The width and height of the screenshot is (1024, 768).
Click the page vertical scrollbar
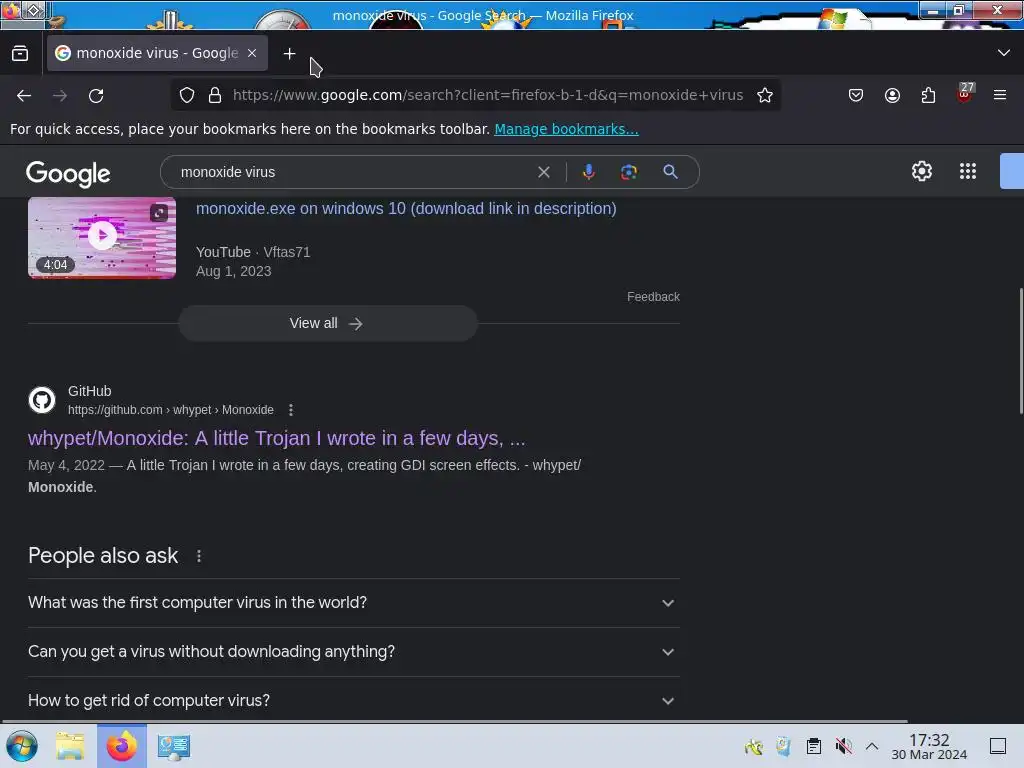pos(1021,351)
